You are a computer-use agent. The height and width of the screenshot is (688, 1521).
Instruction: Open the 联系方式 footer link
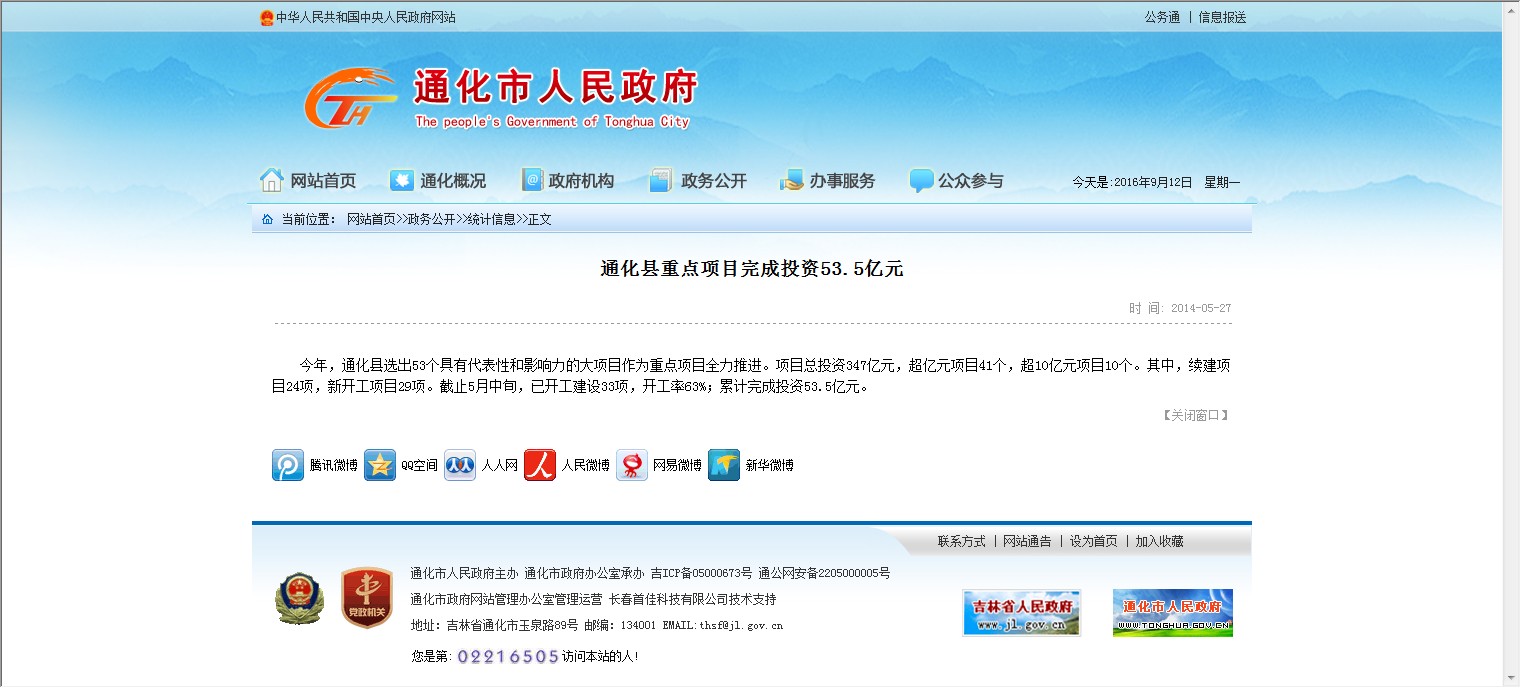pos(961,541)
